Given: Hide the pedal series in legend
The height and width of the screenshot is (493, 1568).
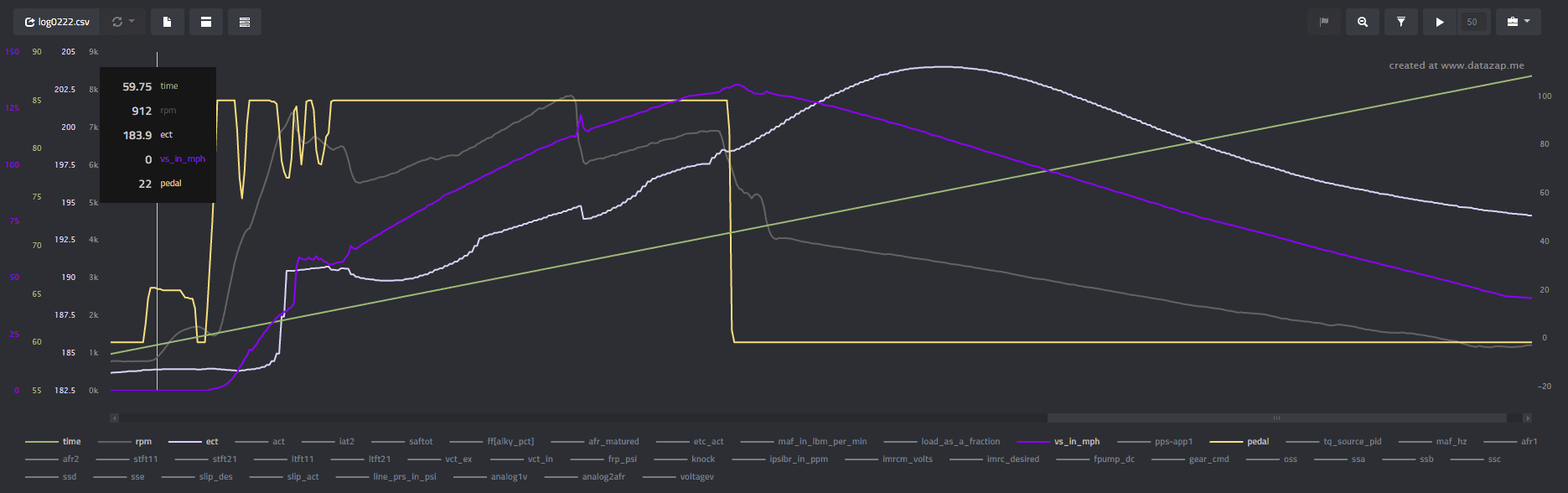Looking at the screenshot, I should point(1239,441).
